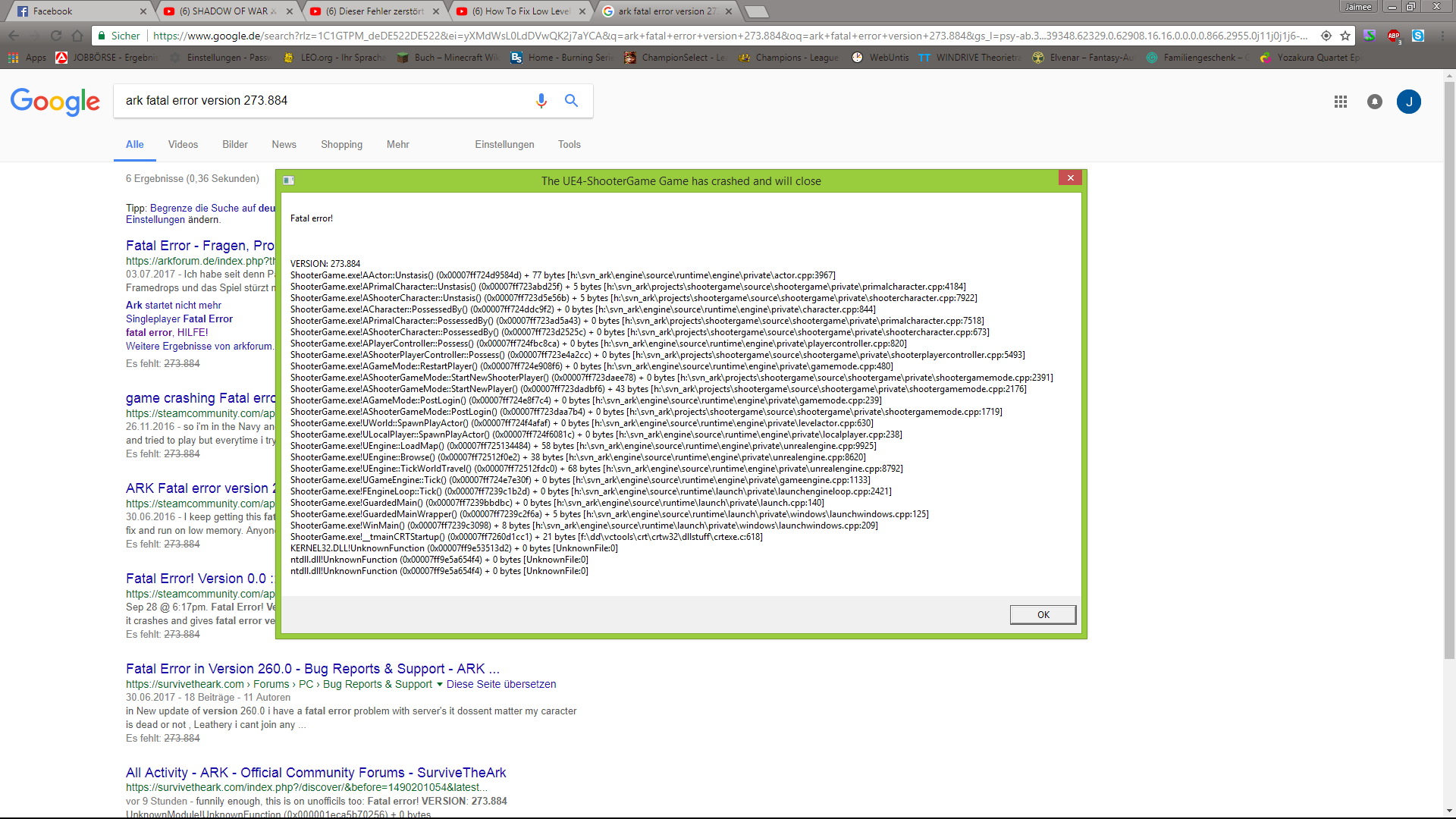1456x819 pixels.
Task: Click the crash dialog title bar icon
Action: [289, 180]
